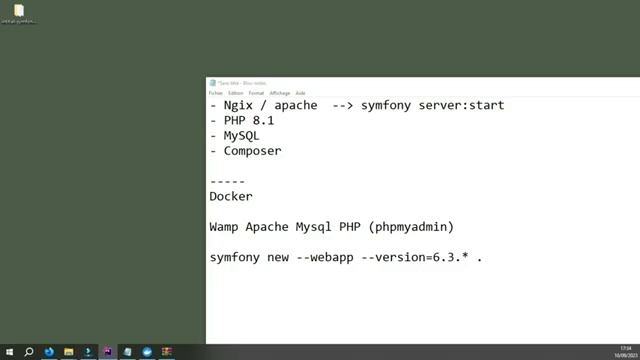The image size is (640, 360).
Task: Switch to the purple IDE taskbar icon
Action: pos(108,351)
